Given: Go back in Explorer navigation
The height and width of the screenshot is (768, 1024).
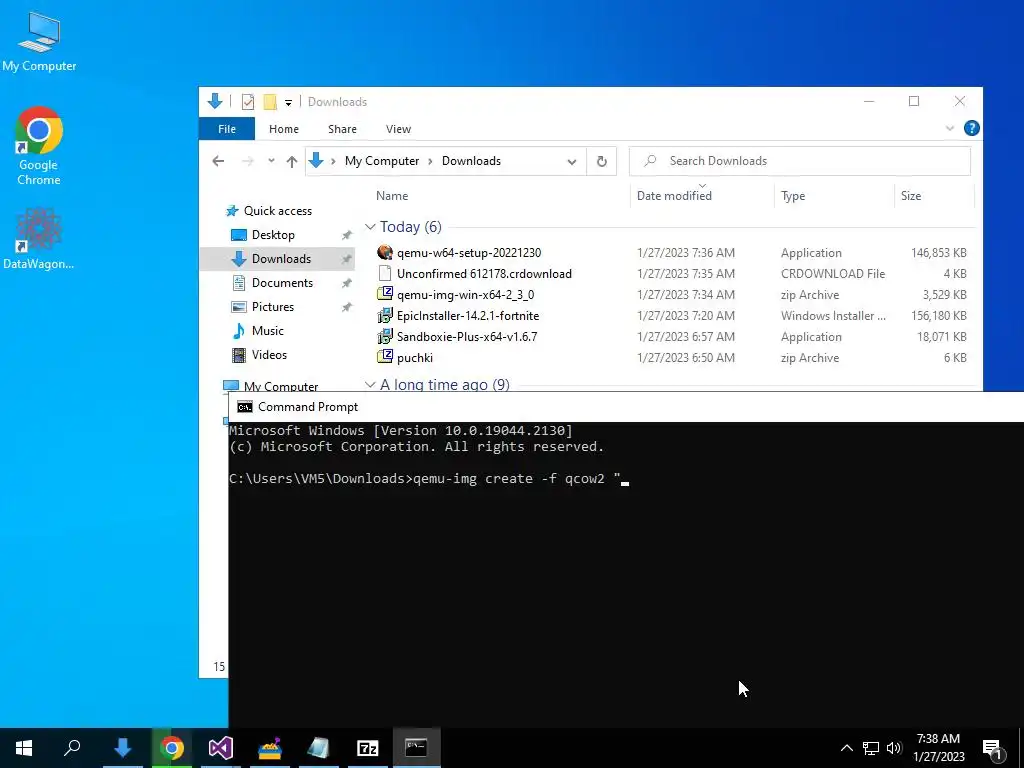Looking at the screenshot, I should (218, 161).
